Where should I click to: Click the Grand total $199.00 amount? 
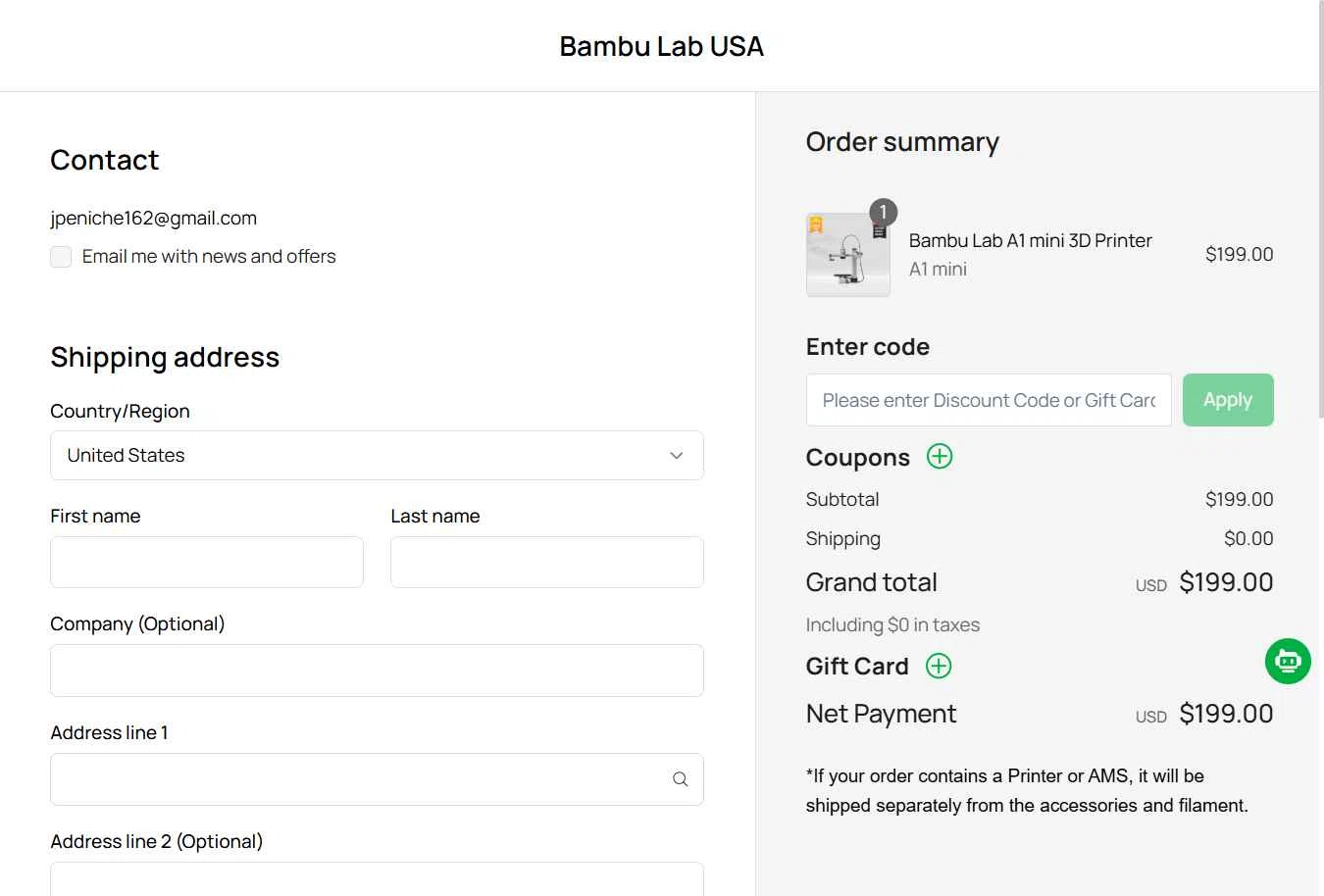[1226, 582]
